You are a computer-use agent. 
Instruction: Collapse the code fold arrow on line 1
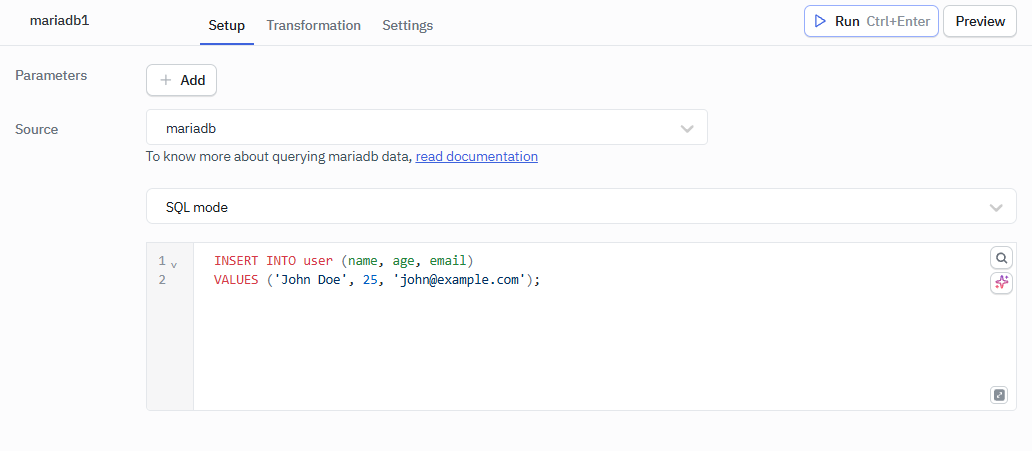(x=174, y=265)
